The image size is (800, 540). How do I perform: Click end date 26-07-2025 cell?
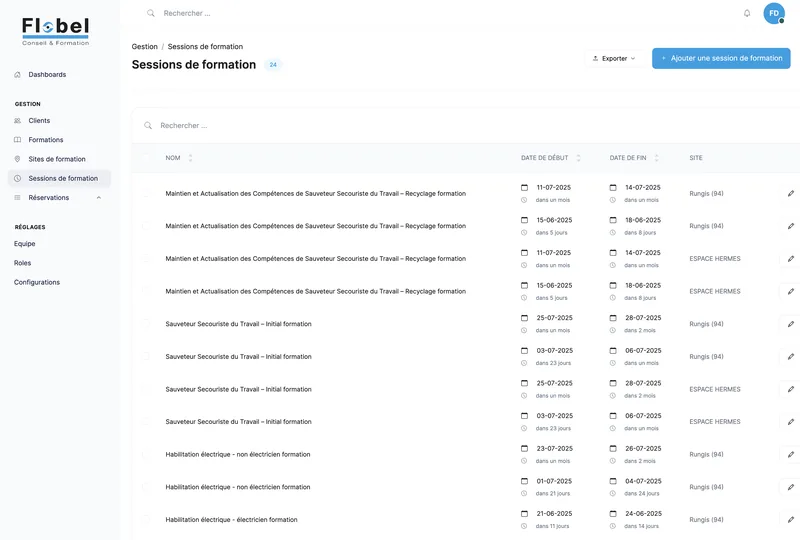pos(643,449)
